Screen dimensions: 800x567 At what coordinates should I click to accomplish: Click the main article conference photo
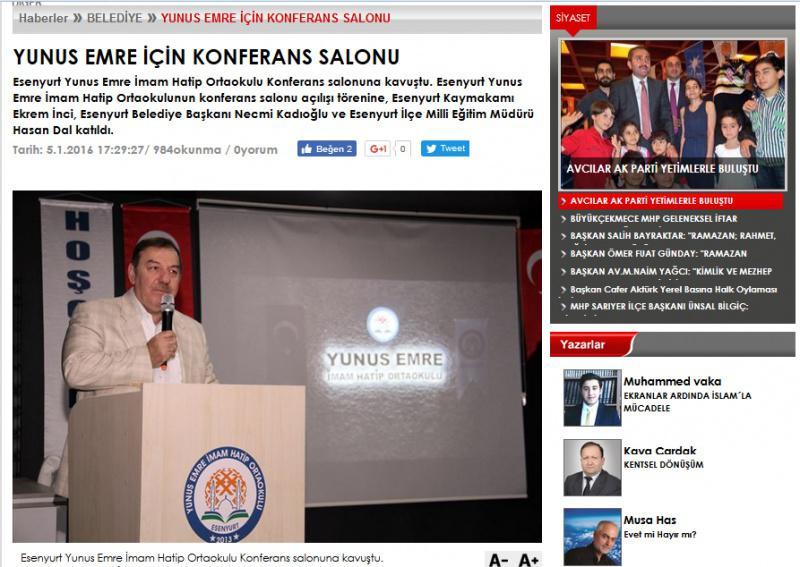277,366
